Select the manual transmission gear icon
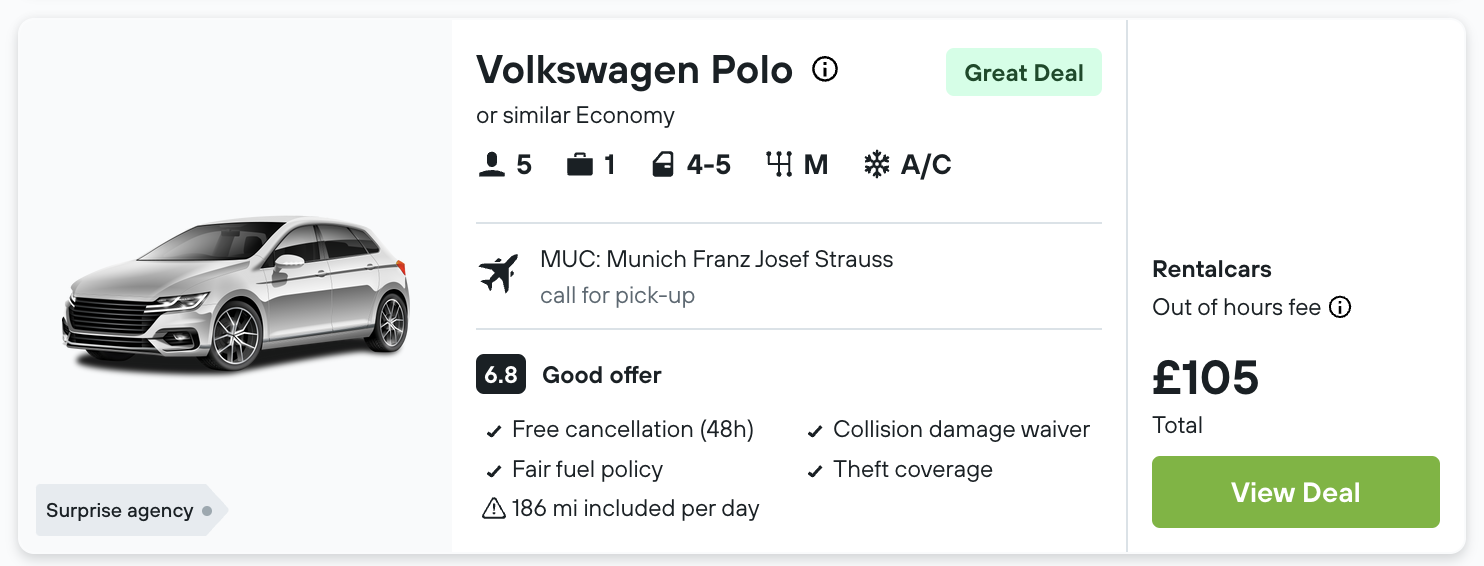This screenshot has height=566, width=1484. pyautogui.click(x=780, y=164)
